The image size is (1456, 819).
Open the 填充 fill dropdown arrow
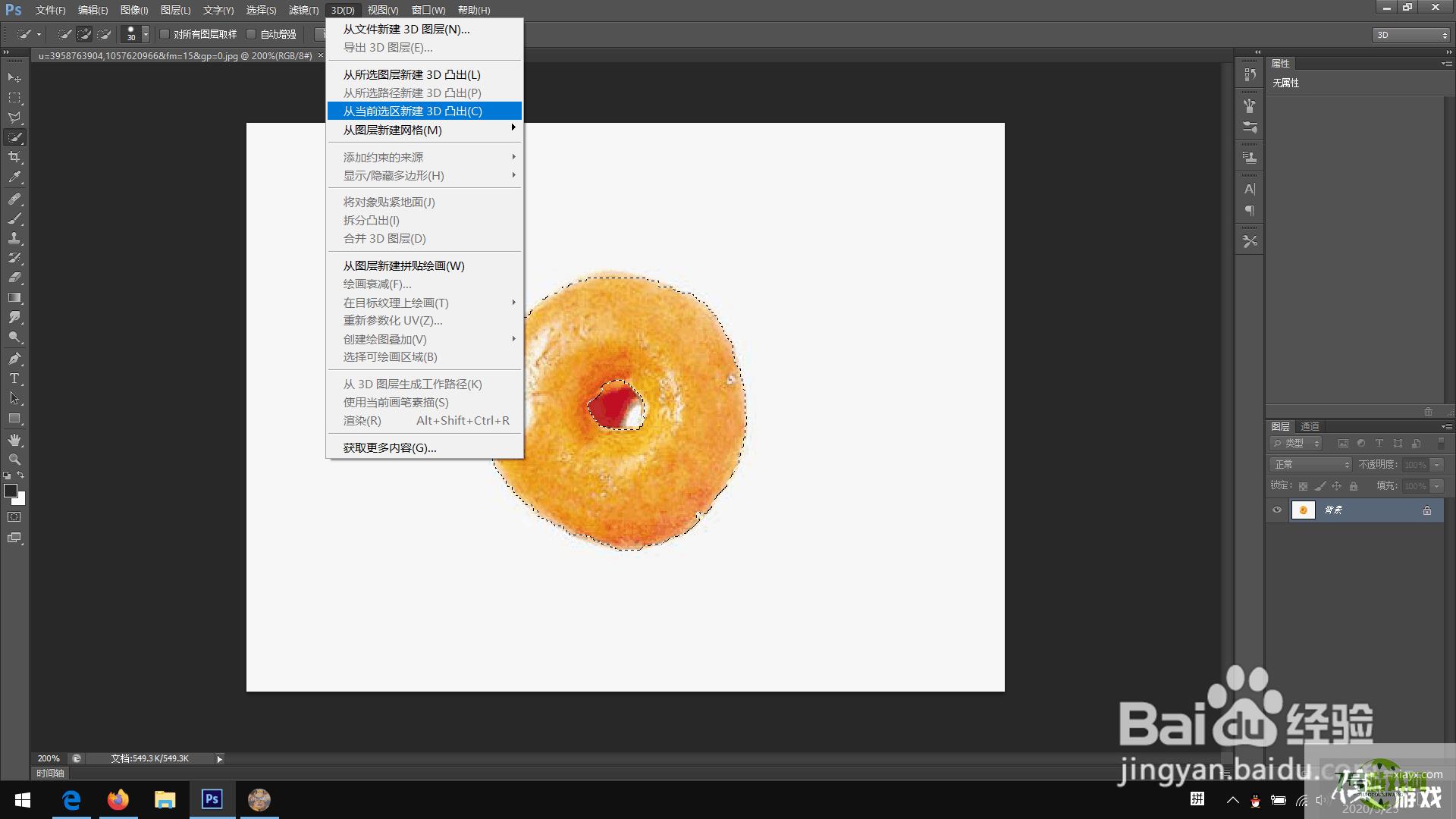pyautogui.click(x=1436, y=486)
